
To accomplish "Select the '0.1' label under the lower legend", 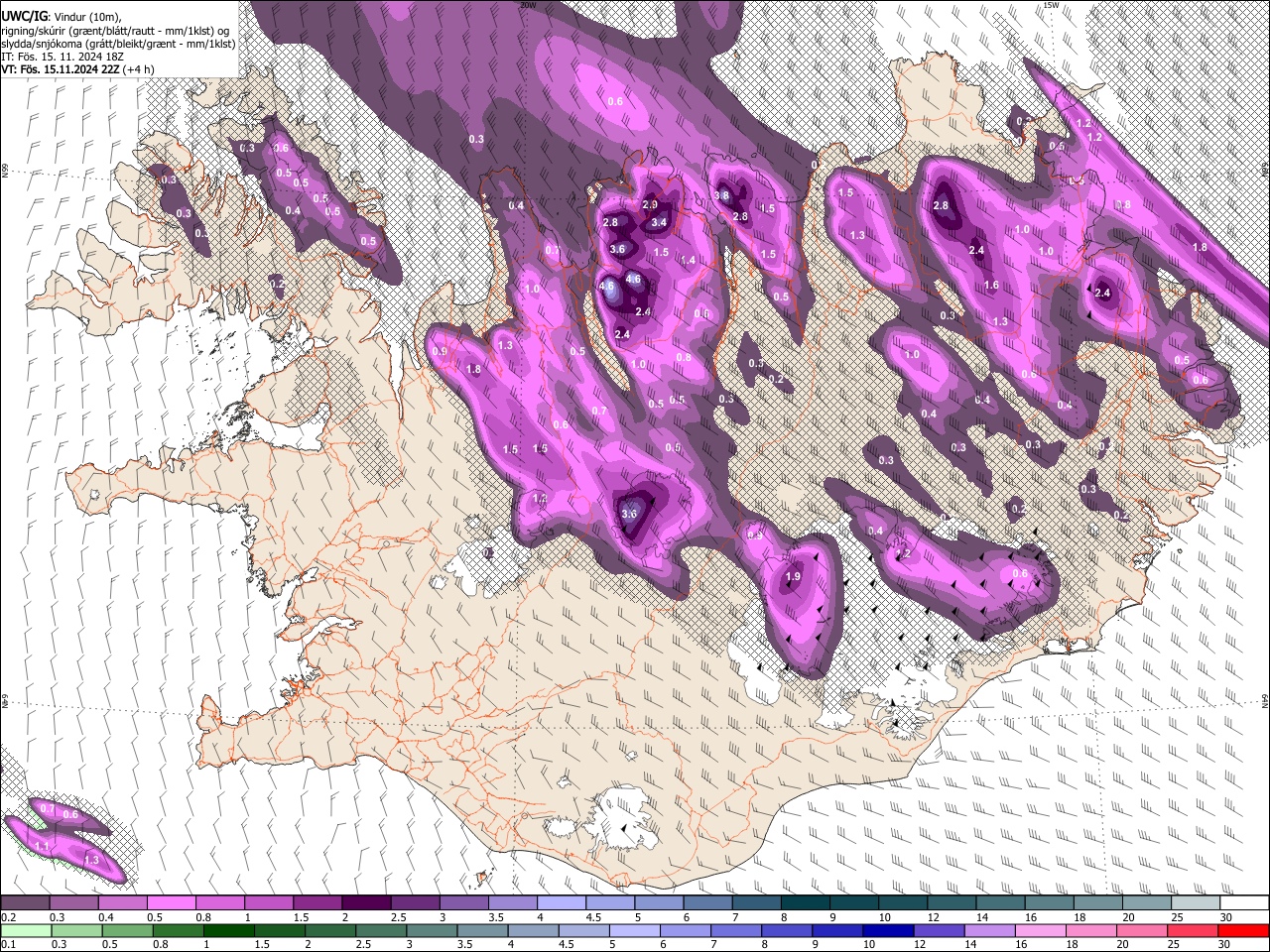I will (x=8, y=944).
